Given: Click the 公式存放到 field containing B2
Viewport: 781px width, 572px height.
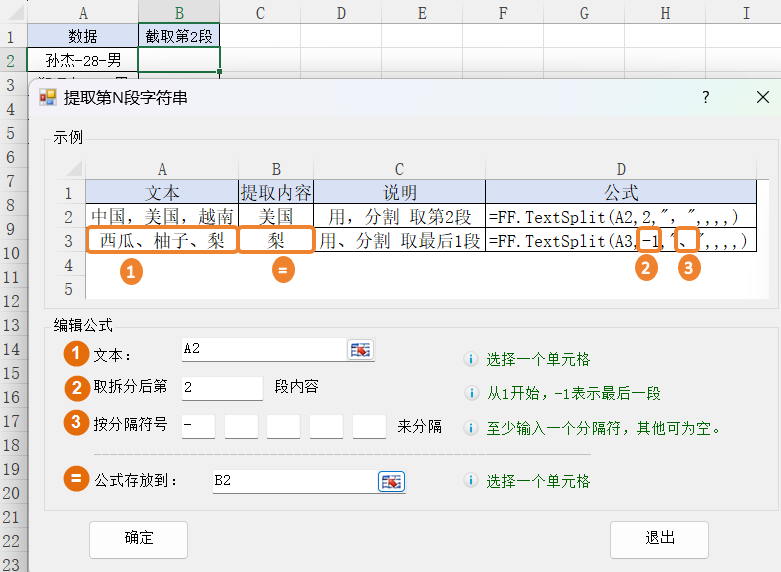Looking at the screenshot, I should click(294, 481).
